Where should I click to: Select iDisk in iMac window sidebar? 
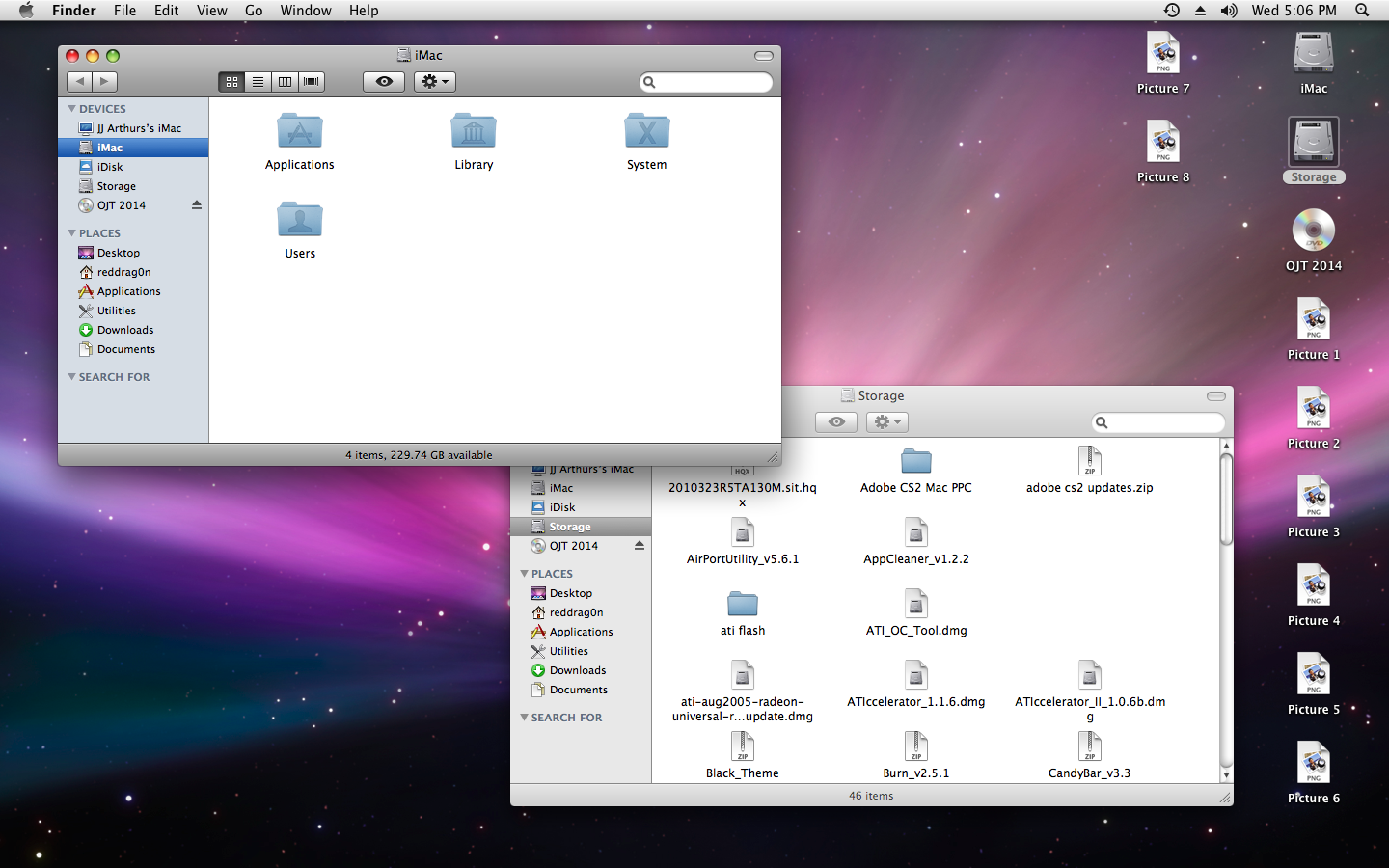133,167
